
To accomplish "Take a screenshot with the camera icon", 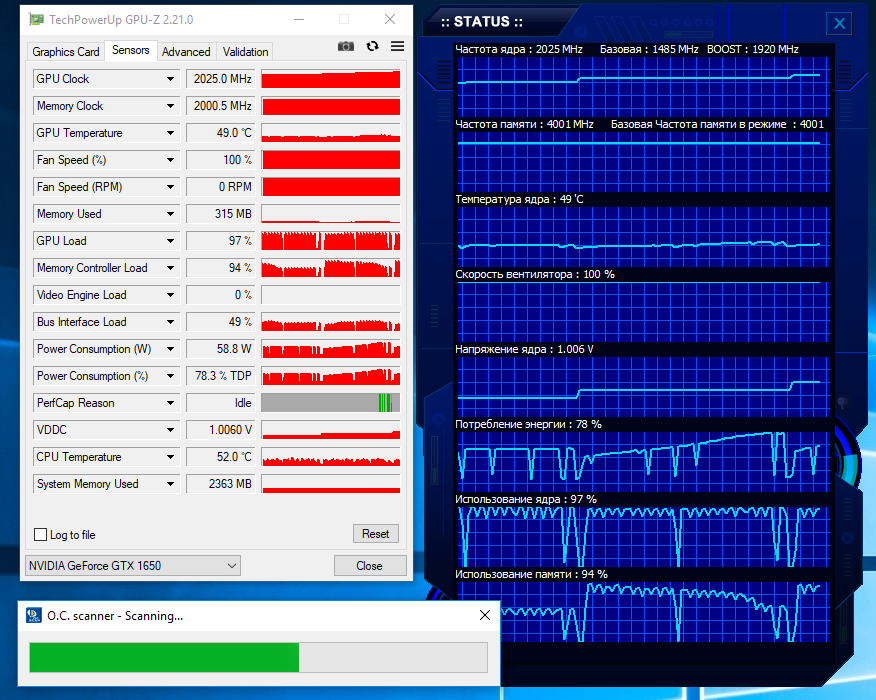I will (x=346, y=46).
